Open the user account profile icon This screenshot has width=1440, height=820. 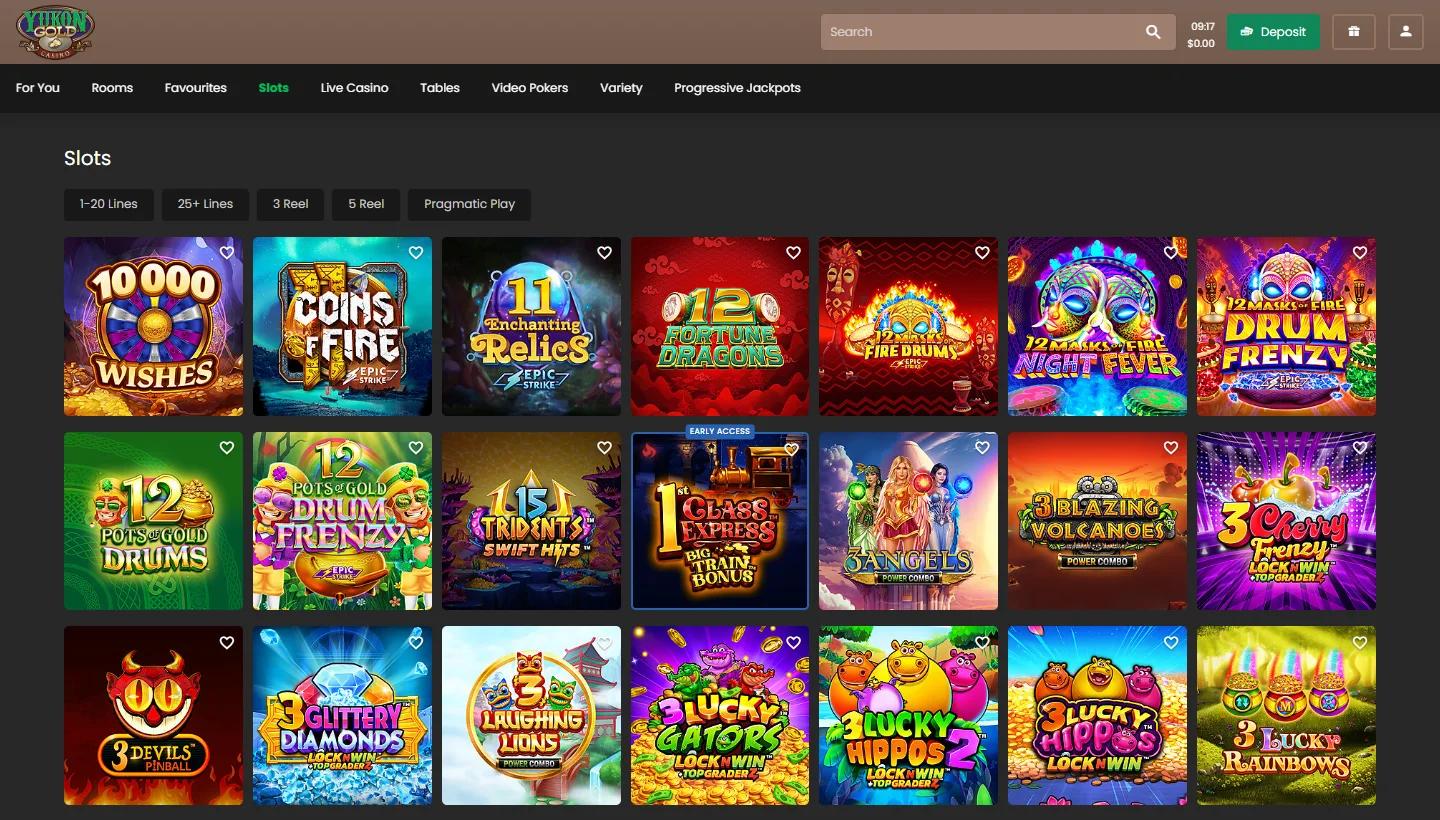(x=1405, y=32)
